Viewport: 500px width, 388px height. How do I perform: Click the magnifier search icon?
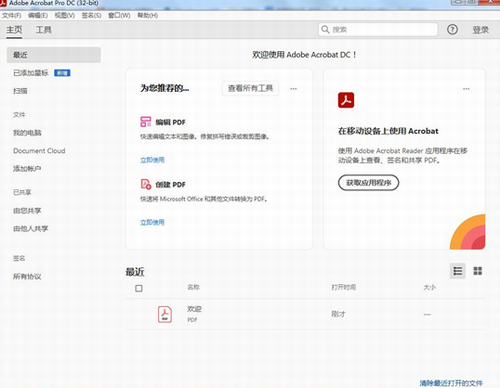[x=325, y=30]
